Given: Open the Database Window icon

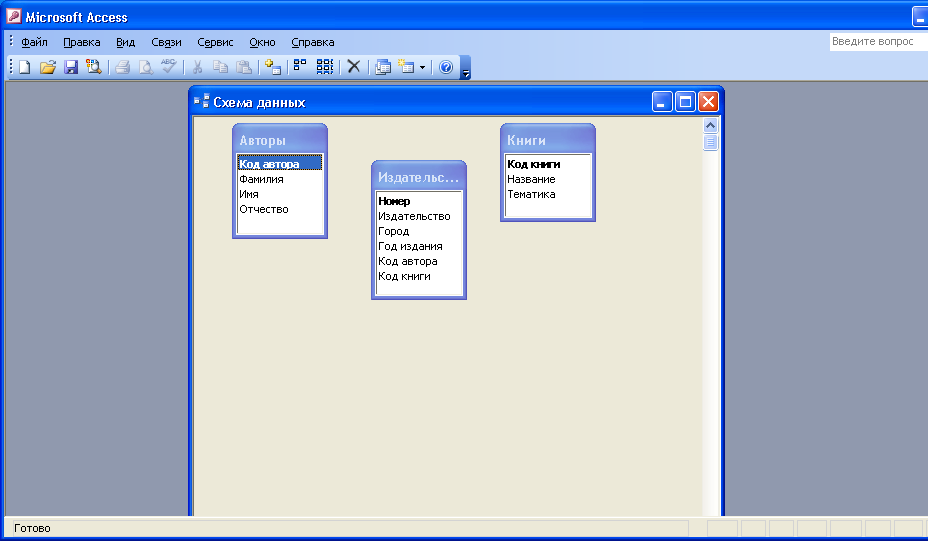Looking at the screenshot, I should point(383,67).
